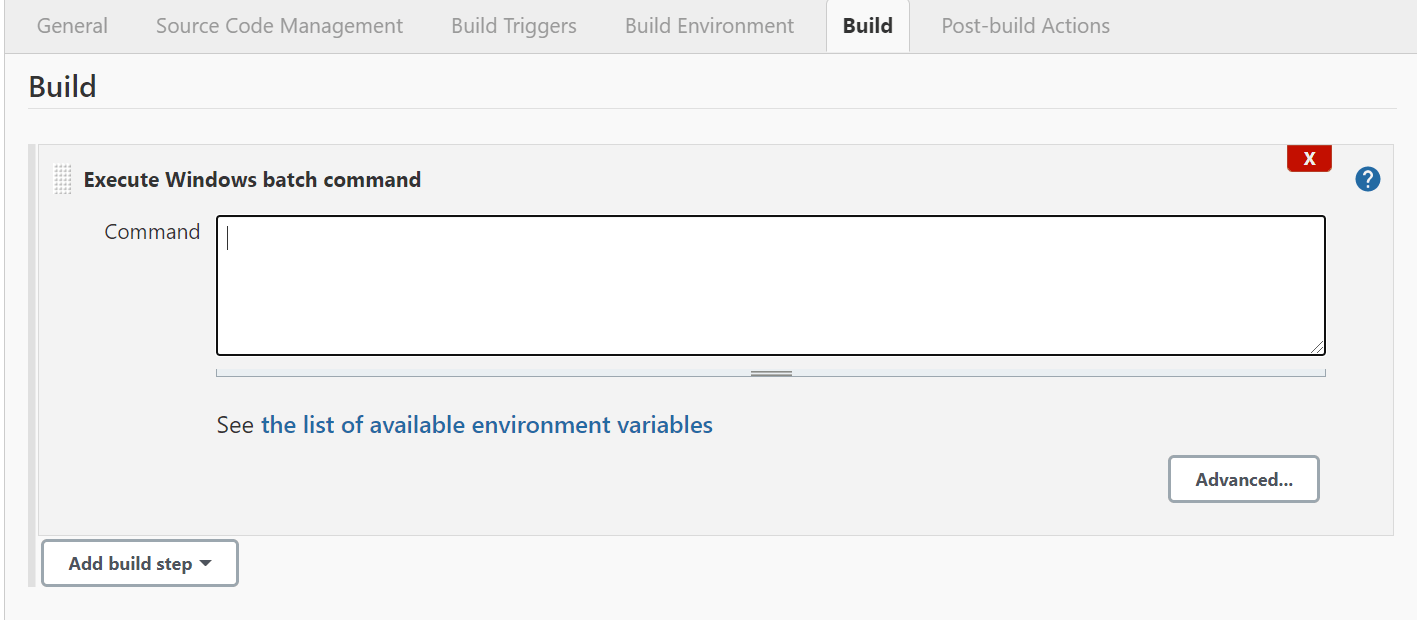
Task: Expand additional options with Advanced button
Action: click(1243, 479)
